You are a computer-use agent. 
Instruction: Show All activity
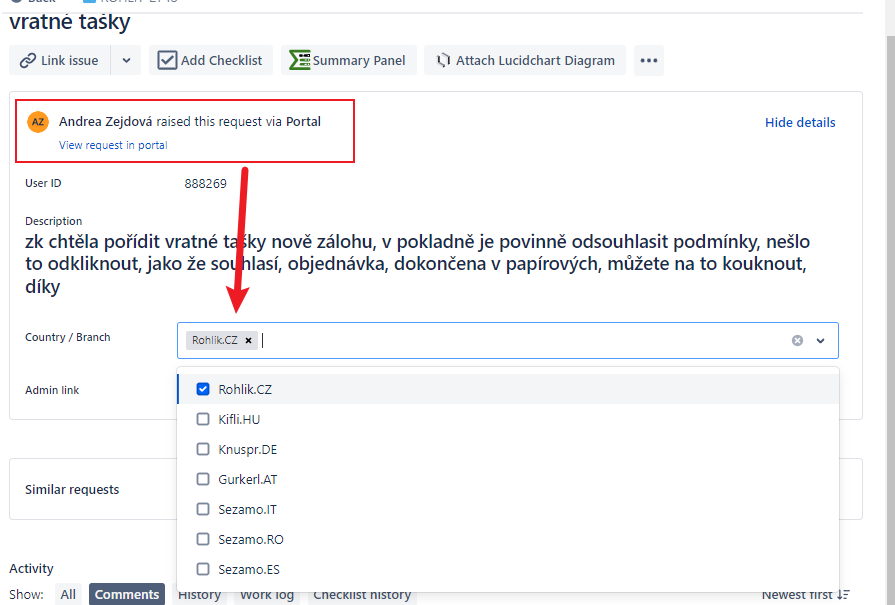68,594
